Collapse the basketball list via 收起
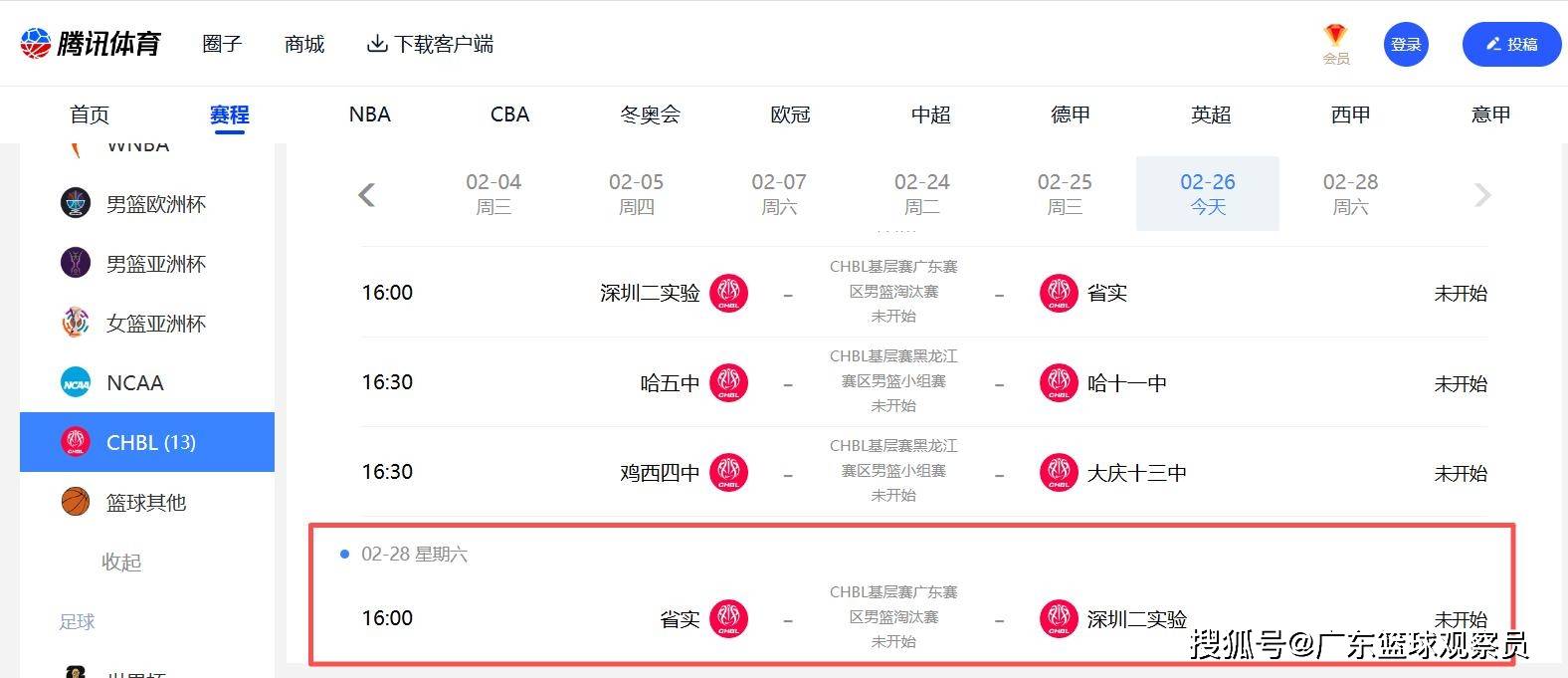The width and height of the screenshot is (1568, 678). pyautogui.click(x=121, y=563)
